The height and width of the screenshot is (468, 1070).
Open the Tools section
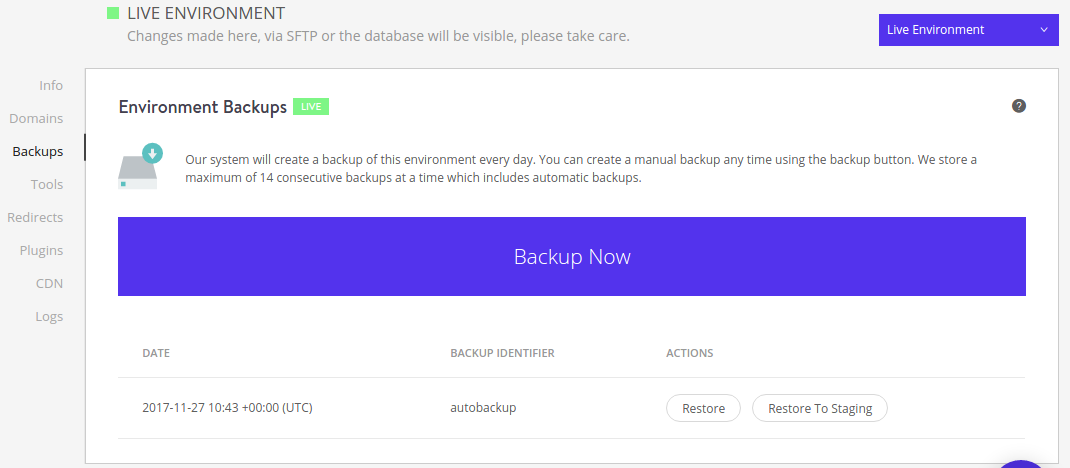click(x=46, y=185)
